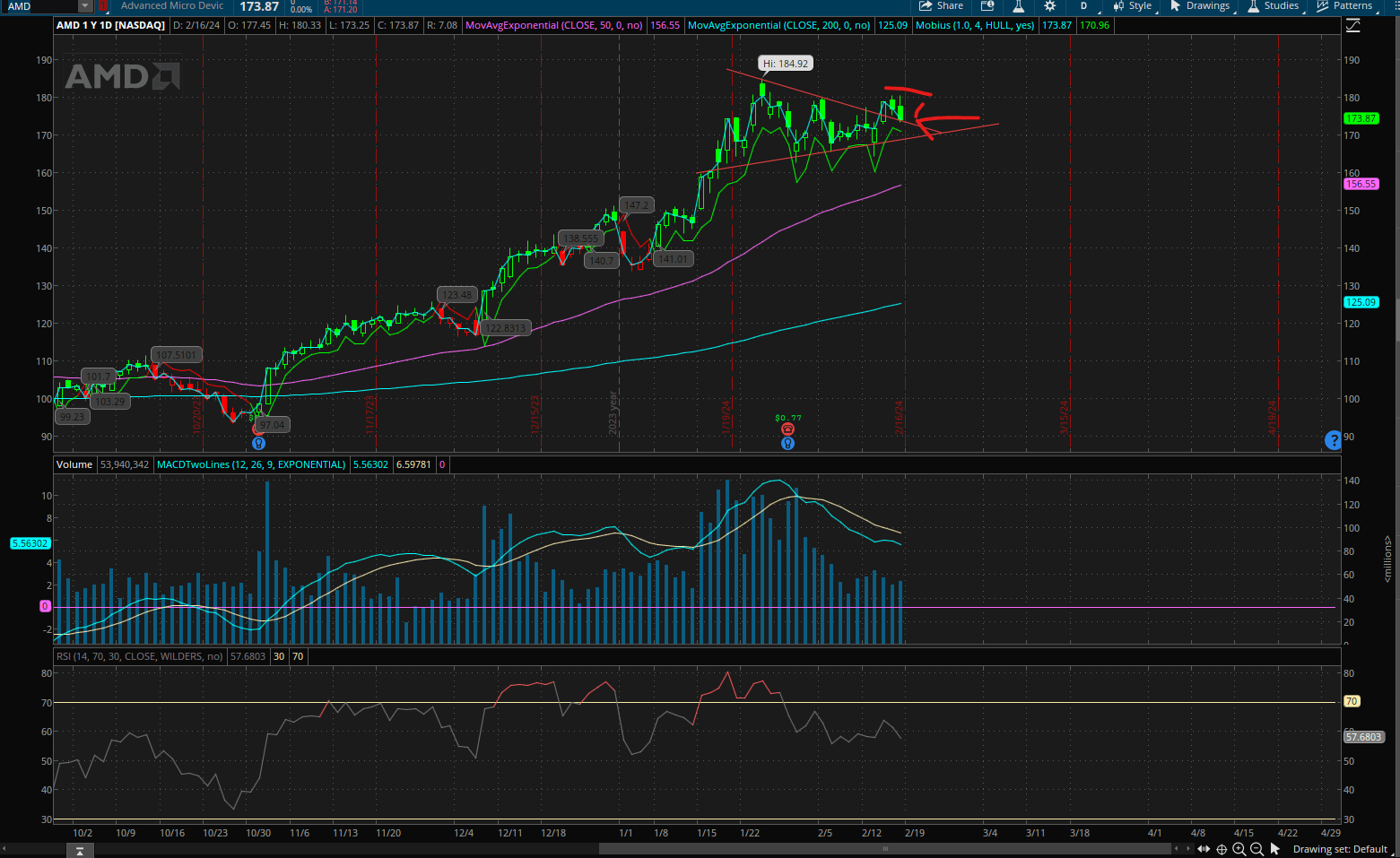Viewport: 1400px width, 858px height.
Task: Click the blue lightbulb event icon near 10/30
Action: [258, 443]
